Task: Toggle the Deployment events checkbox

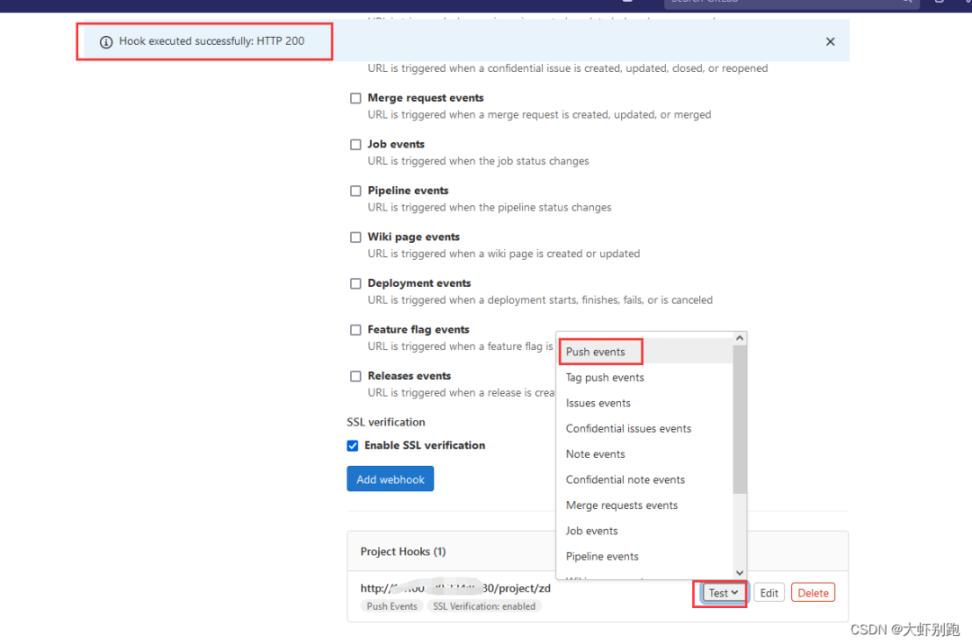Action: coord(355,284)
